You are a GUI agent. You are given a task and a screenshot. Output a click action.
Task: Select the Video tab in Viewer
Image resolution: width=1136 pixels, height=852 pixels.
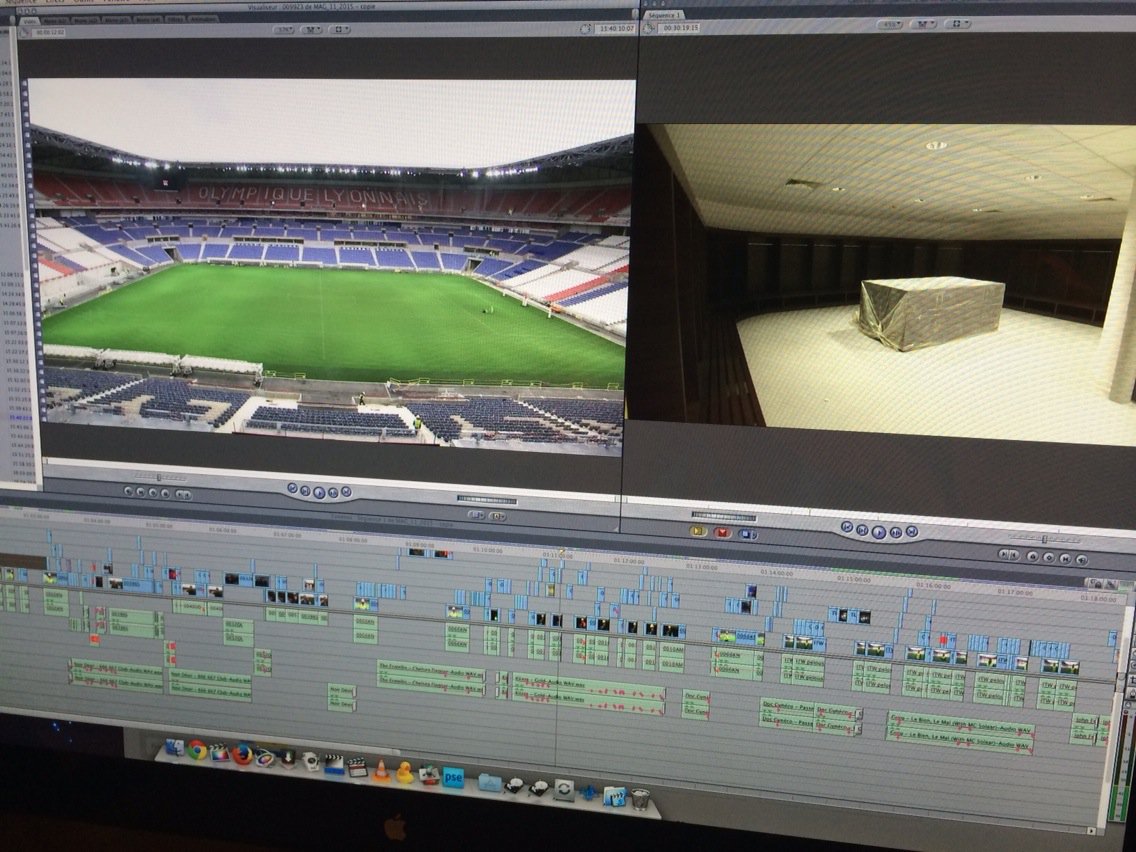pyautogui.click(x=29, y=21)
